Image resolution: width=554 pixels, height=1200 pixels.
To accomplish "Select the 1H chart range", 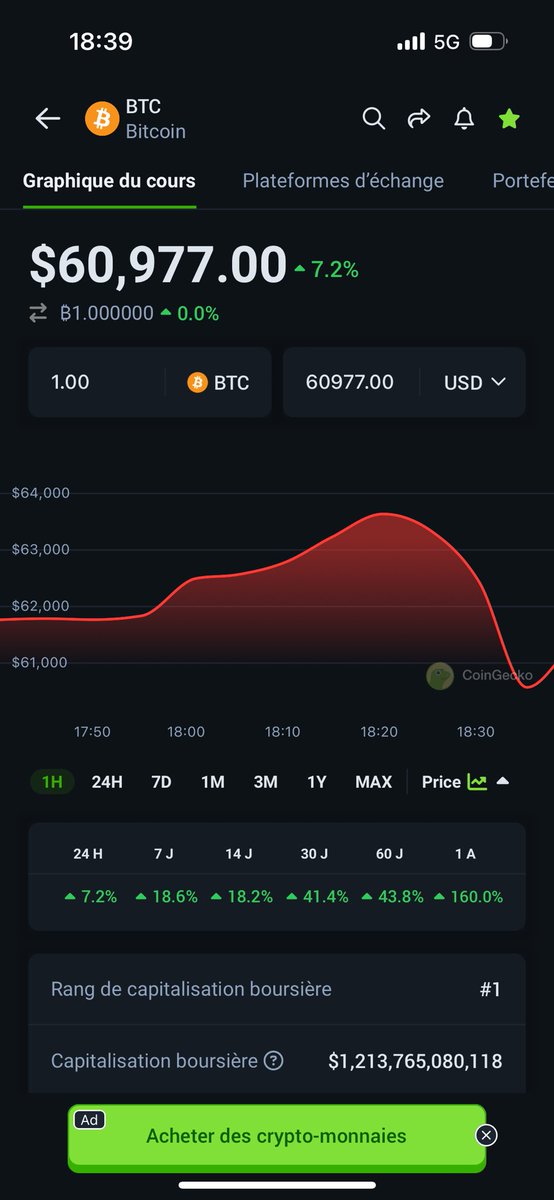I will click(x=52, y=782).
